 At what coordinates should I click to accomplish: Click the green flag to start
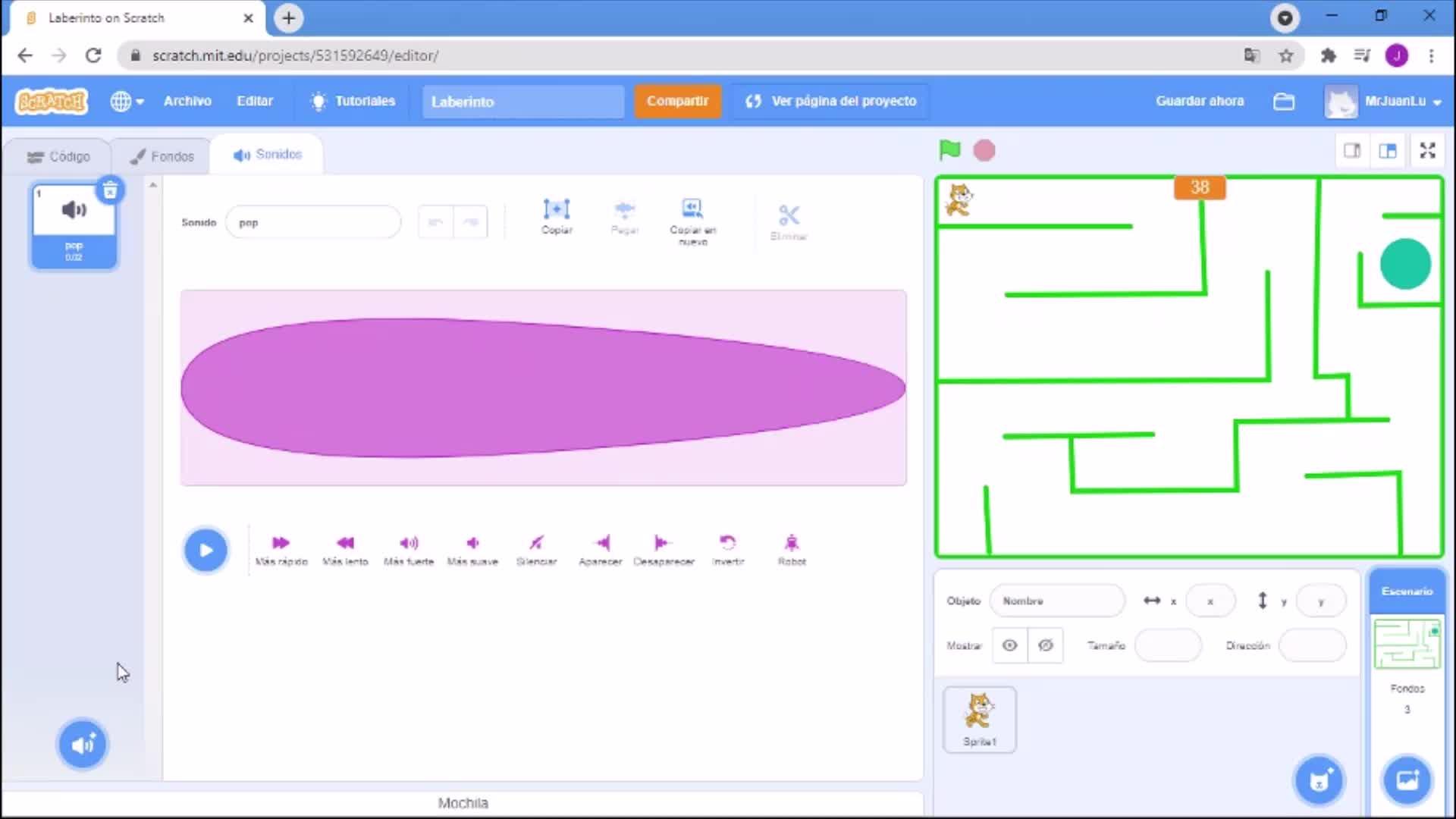point(949,150)
